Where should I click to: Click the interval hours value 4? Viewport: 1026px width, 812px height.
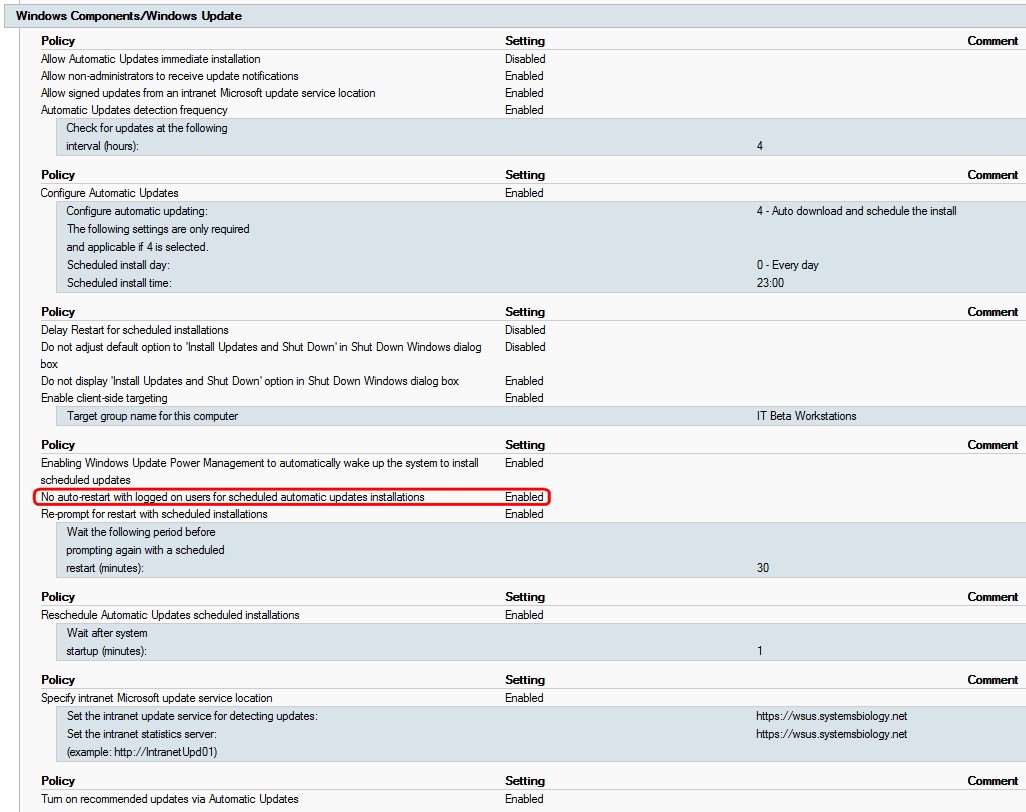click(x=760, y=146)
